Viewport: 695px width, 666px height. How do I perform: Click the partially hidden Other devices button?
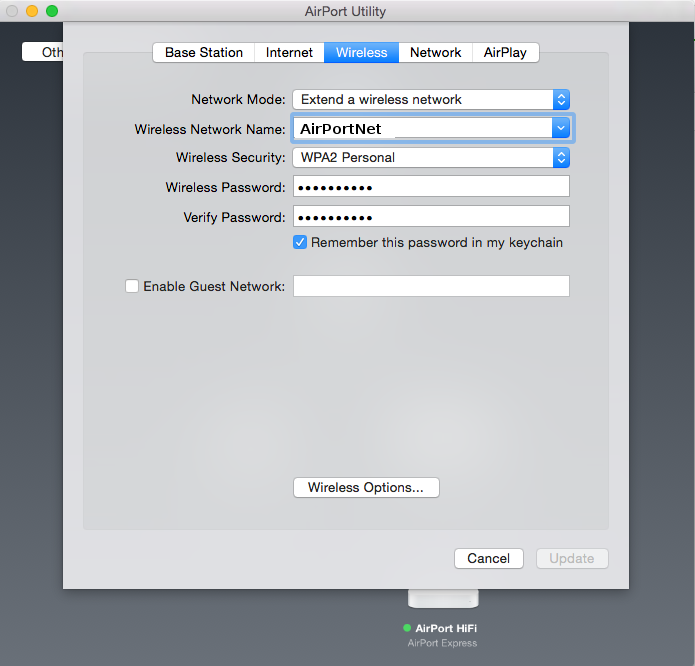click(x=43, y=52)
